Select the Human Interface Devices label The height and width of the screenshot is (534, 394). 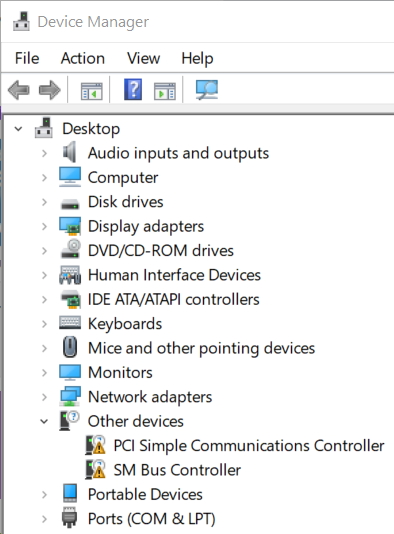point(174,275)
